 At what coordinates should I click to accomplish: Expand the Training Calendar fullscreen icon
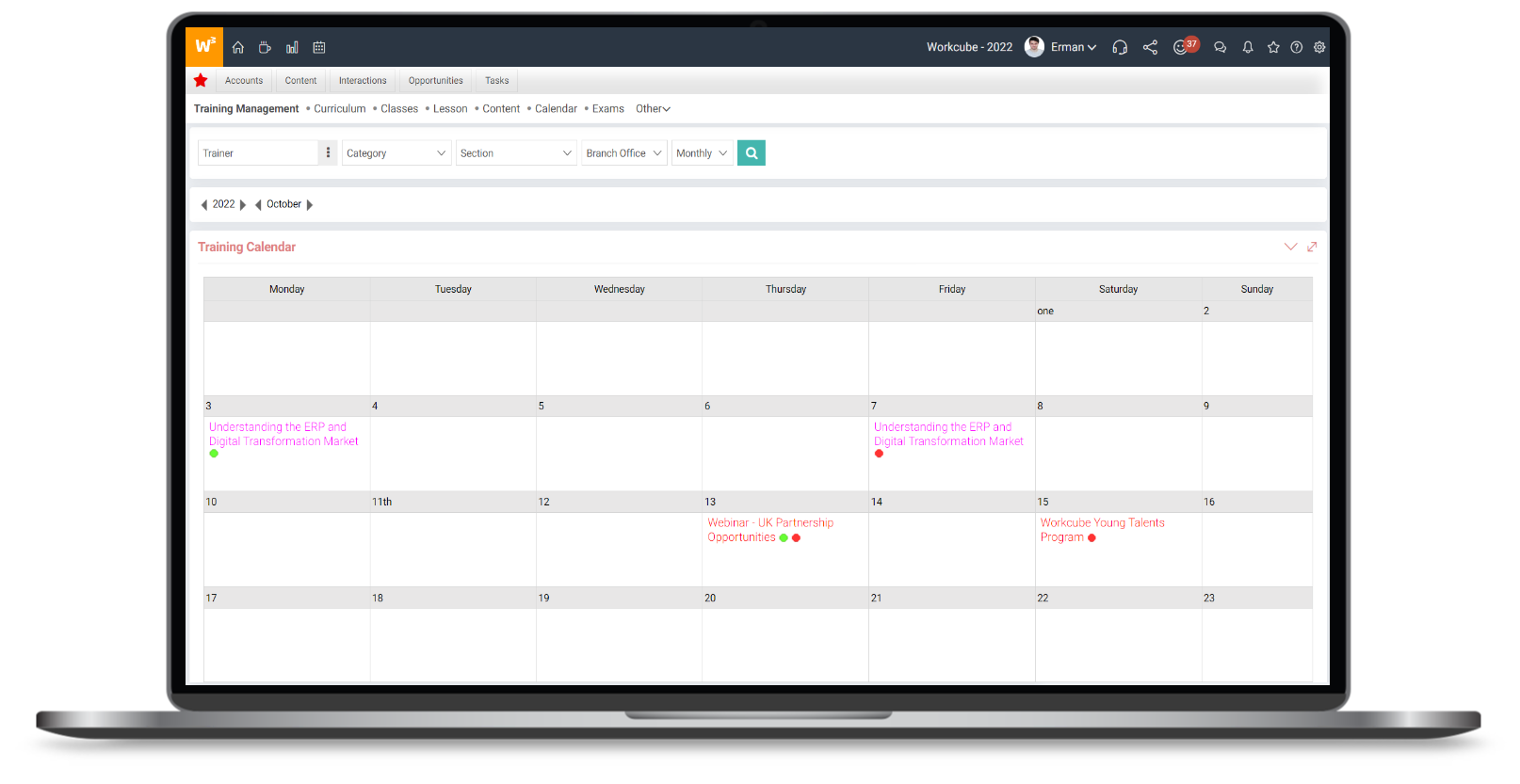[1312, 247]
